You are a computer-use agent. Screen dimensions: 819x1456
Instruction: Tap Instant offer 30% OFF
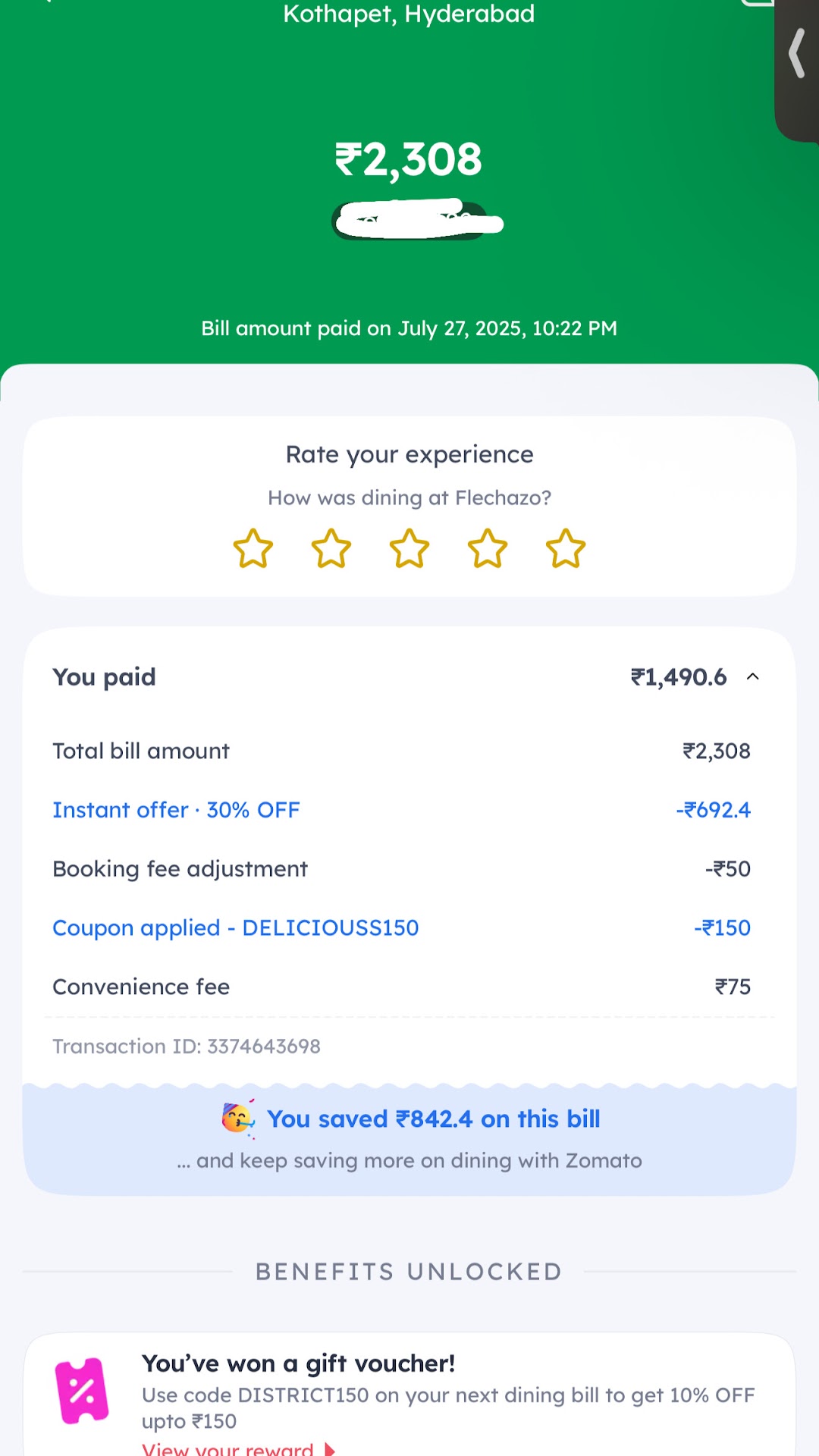[x=176, y=810]
